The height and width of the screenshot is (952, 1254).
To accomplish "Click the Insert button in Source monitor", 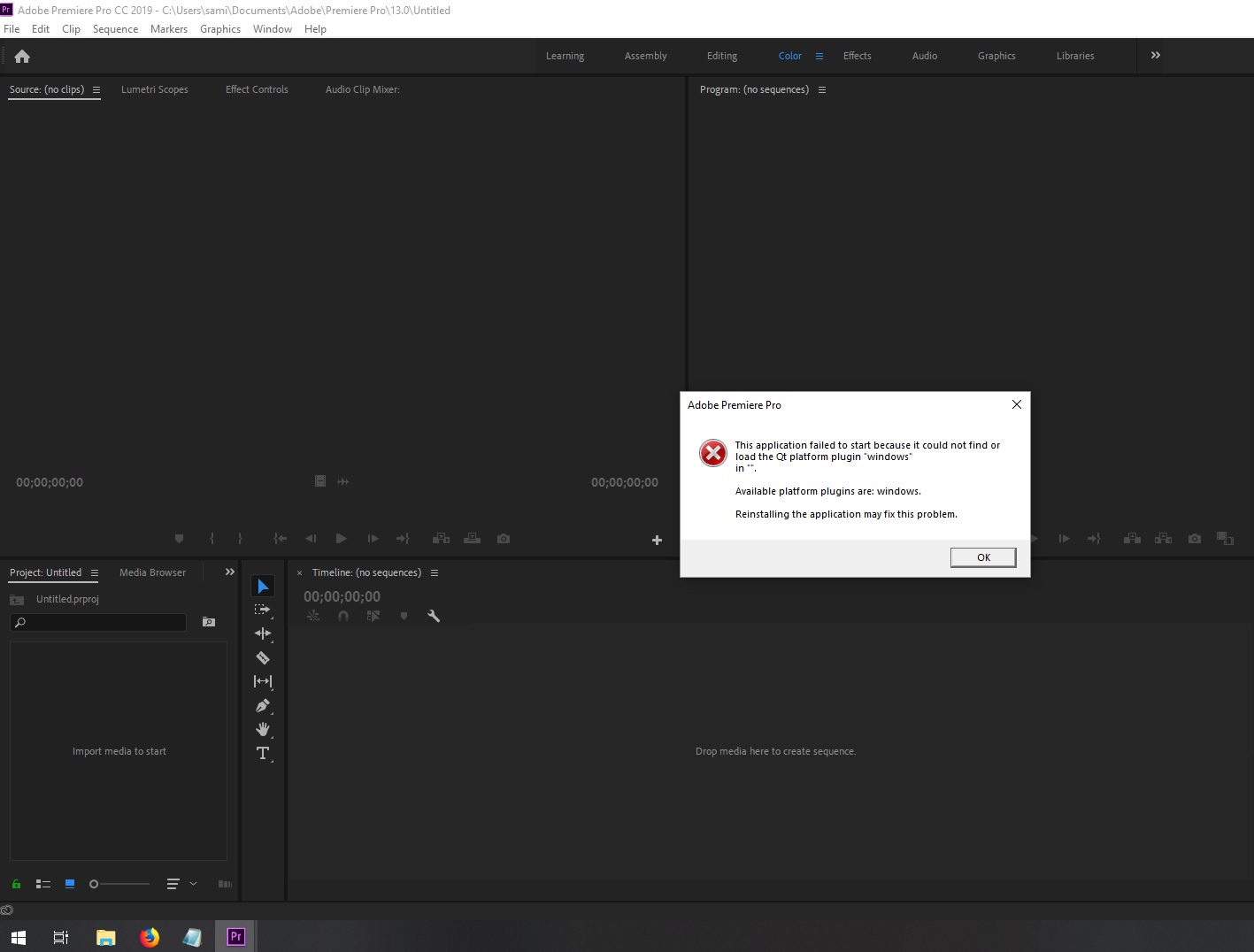I will coord(441,538).
